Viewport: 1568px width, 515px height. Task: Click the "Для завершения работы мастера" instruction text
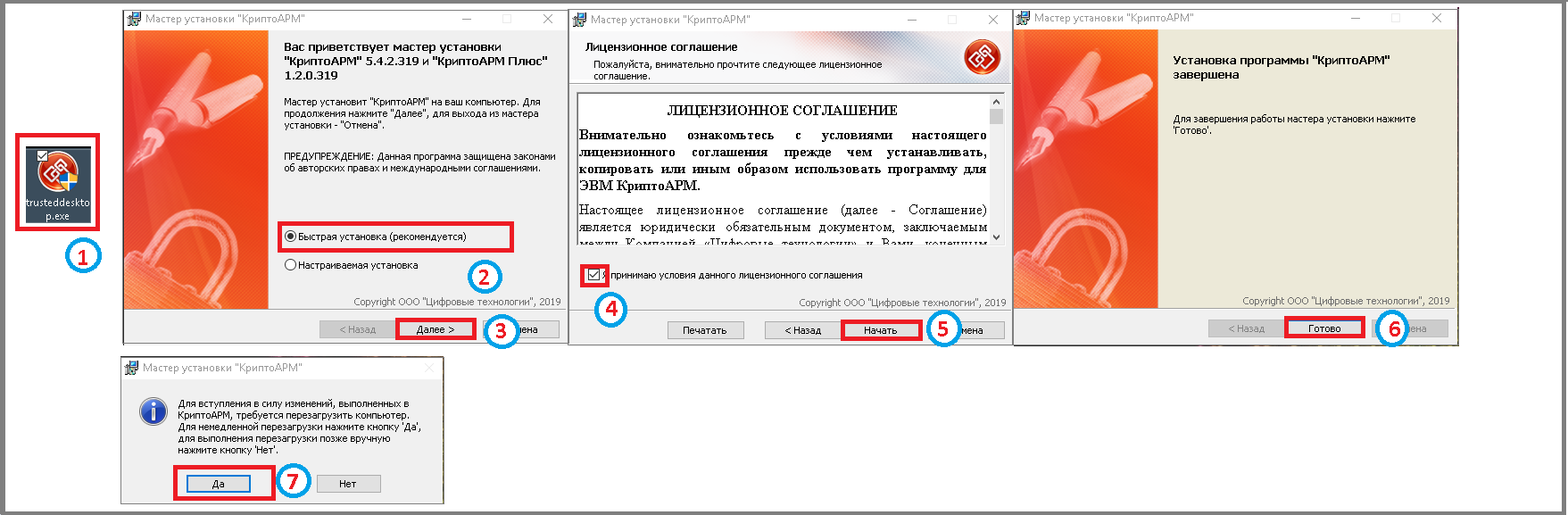click(x=1294, y=124)
